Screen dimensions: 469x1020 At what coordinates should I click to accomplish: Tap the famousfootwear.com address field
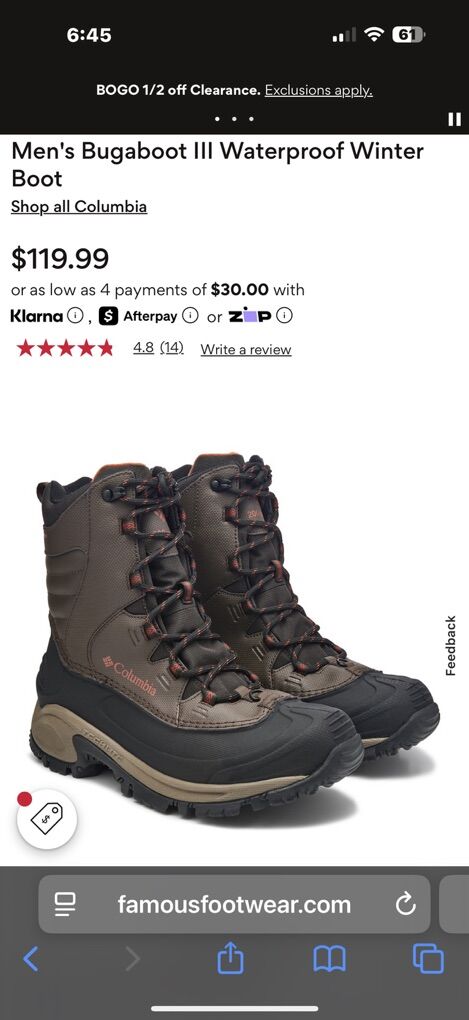click(x=234, y=904)
